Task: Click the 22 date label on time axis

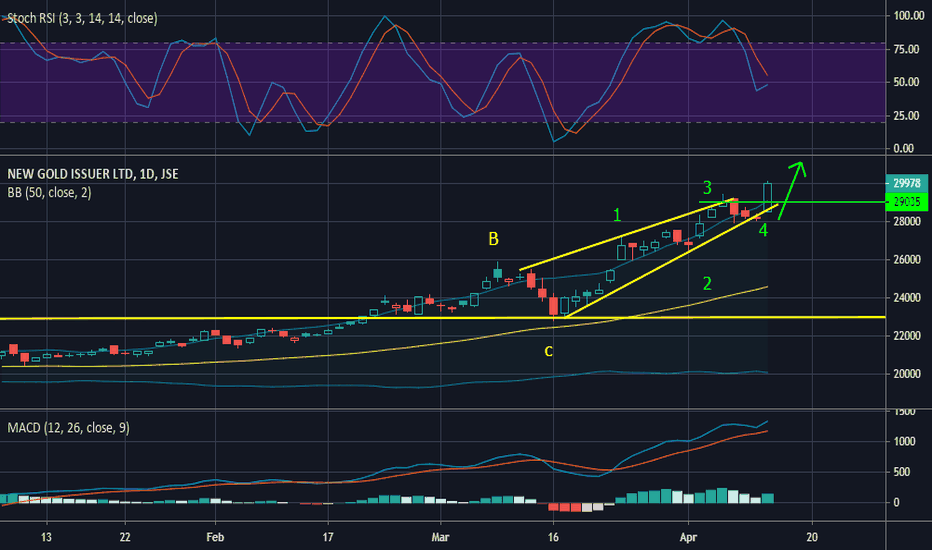Action: [125, 537]
